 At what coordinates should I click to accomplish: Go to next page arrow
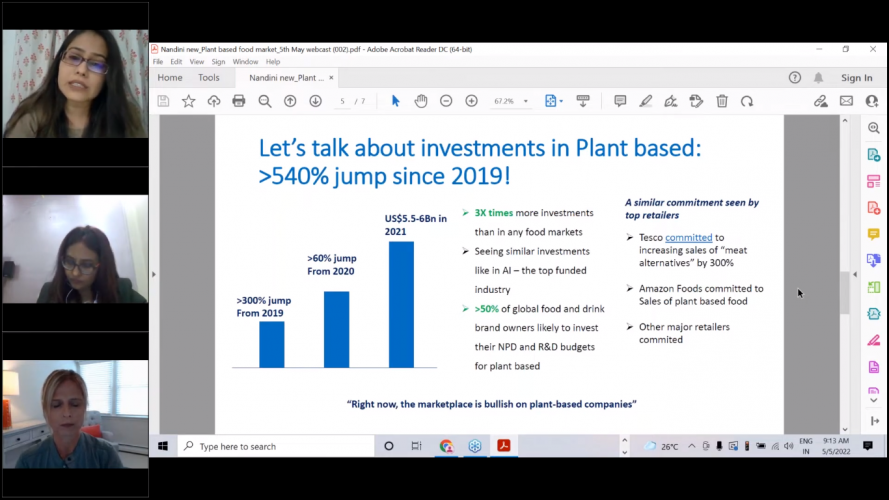pos(315,101)
